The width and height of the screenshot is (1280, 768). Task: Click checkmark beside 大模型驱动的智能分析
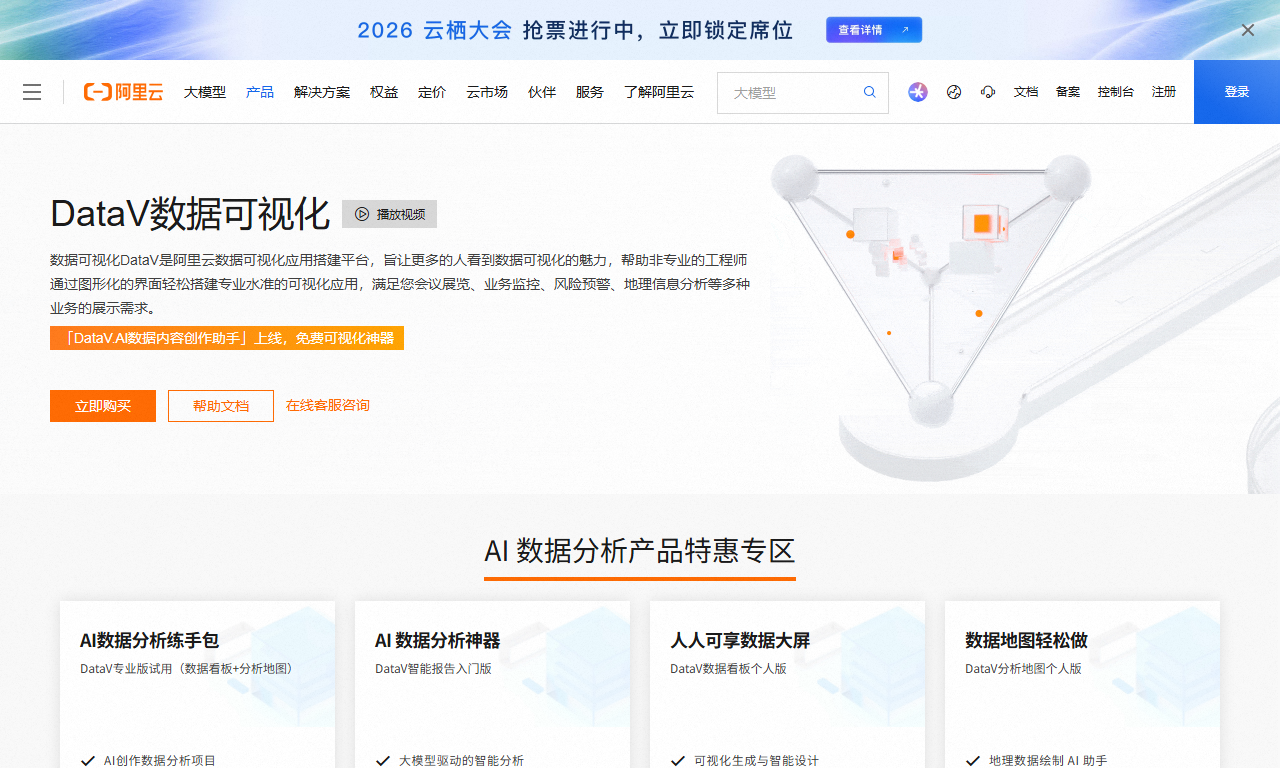[x=383, y=761]
